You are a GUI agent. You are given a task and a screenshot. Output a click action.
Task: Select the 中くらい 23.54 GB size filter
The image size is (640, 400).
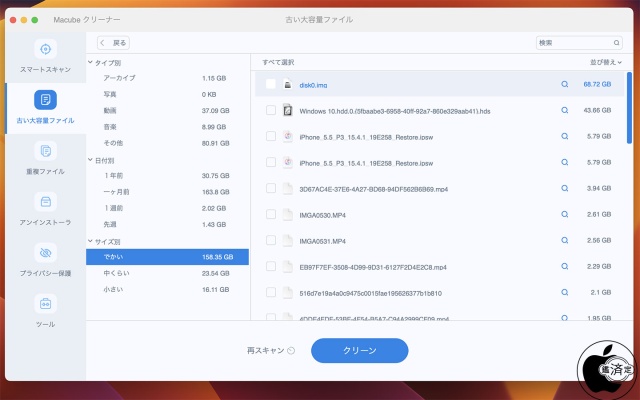click(167, 273)
